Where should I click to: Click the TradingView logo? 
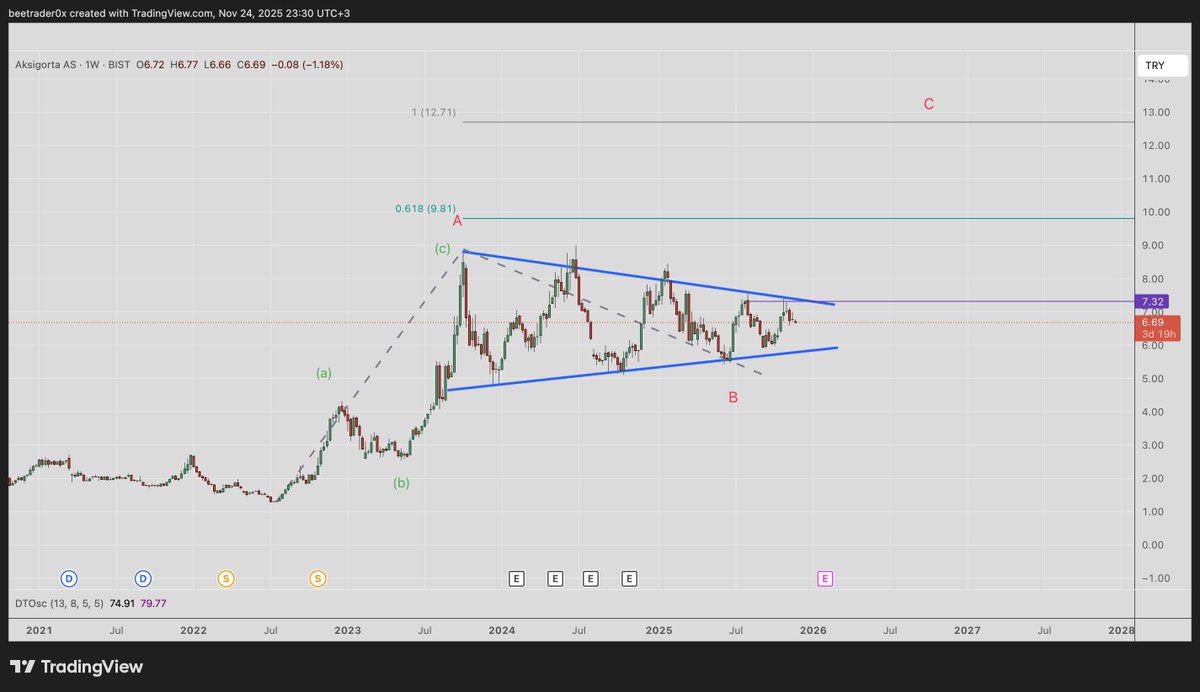coord(77,667)
